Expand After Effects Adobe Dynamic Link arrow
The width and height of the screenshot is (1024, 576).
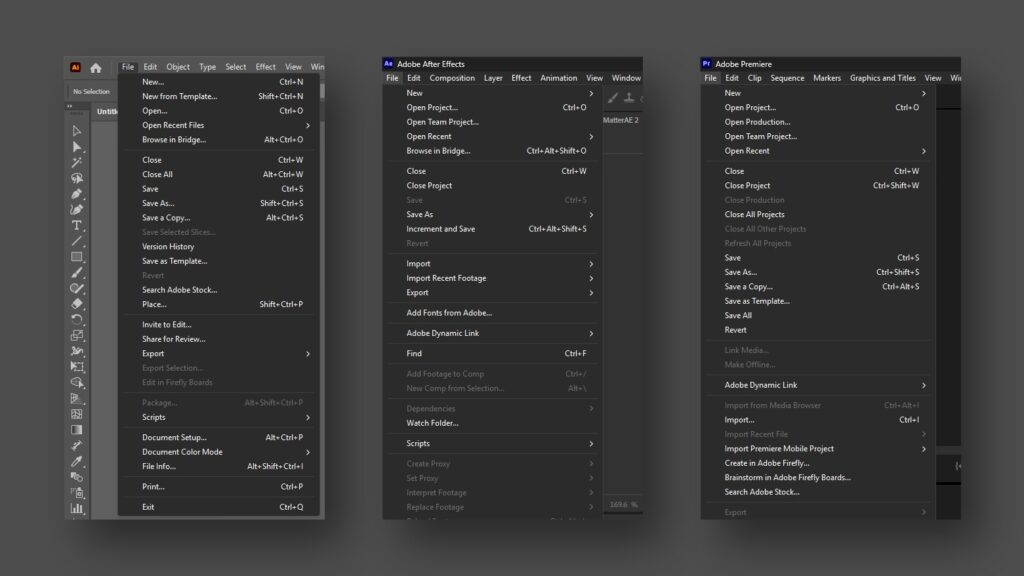click(591, 333)
